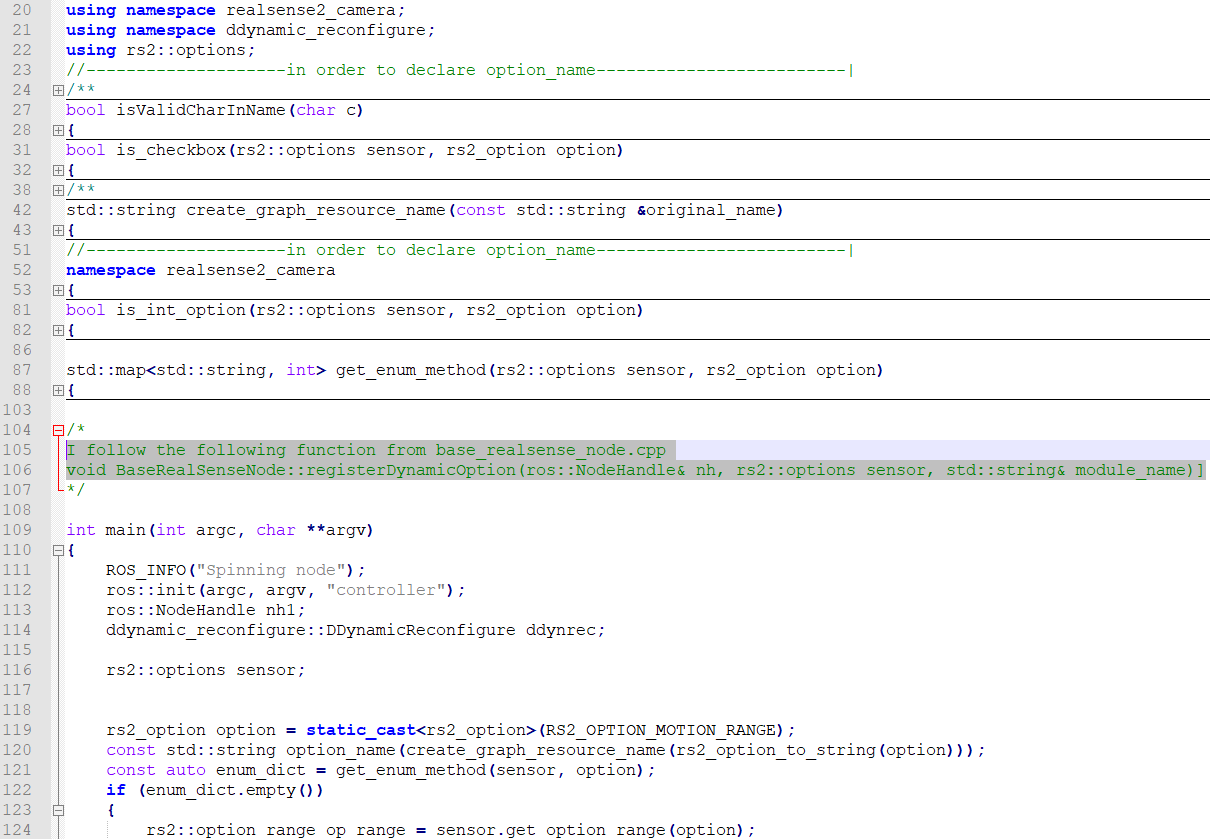The image size is (1210, 839).
Task: Click line number 20 in the margin
Action: pos(22,10)
